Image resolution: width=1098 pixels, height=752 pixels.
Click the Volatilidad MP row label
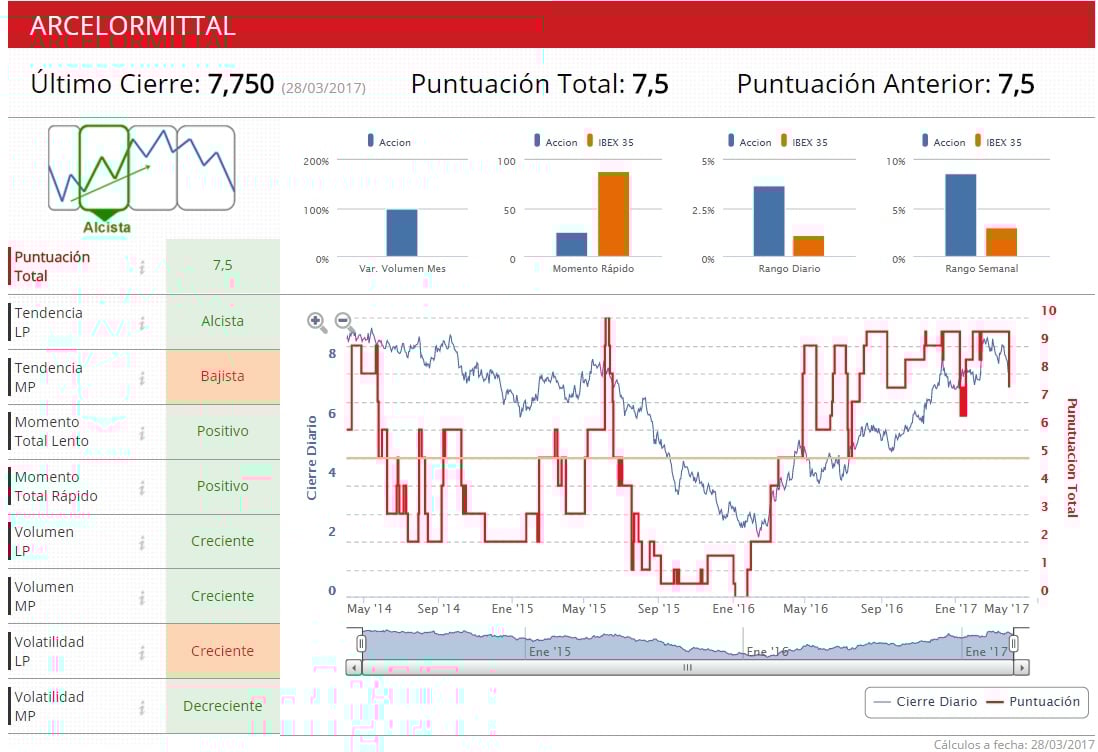pos(49,706)
